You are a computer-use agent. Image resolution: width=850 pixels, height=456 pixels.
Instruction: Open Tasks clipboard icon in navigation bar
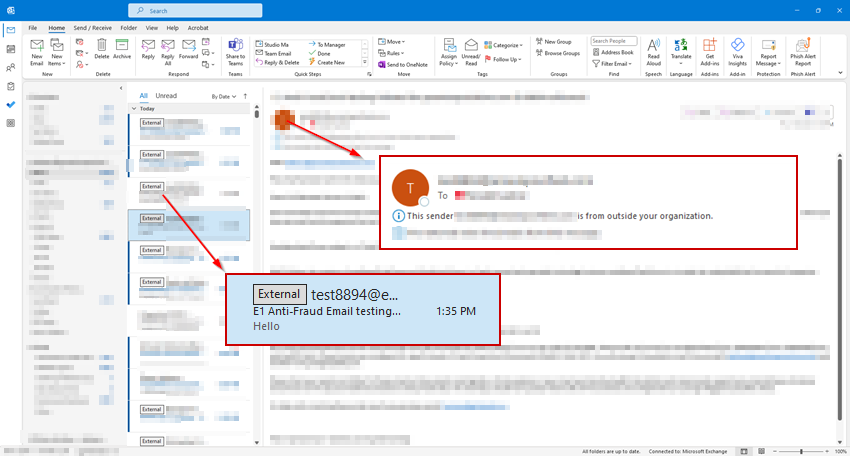pos(11,86)
